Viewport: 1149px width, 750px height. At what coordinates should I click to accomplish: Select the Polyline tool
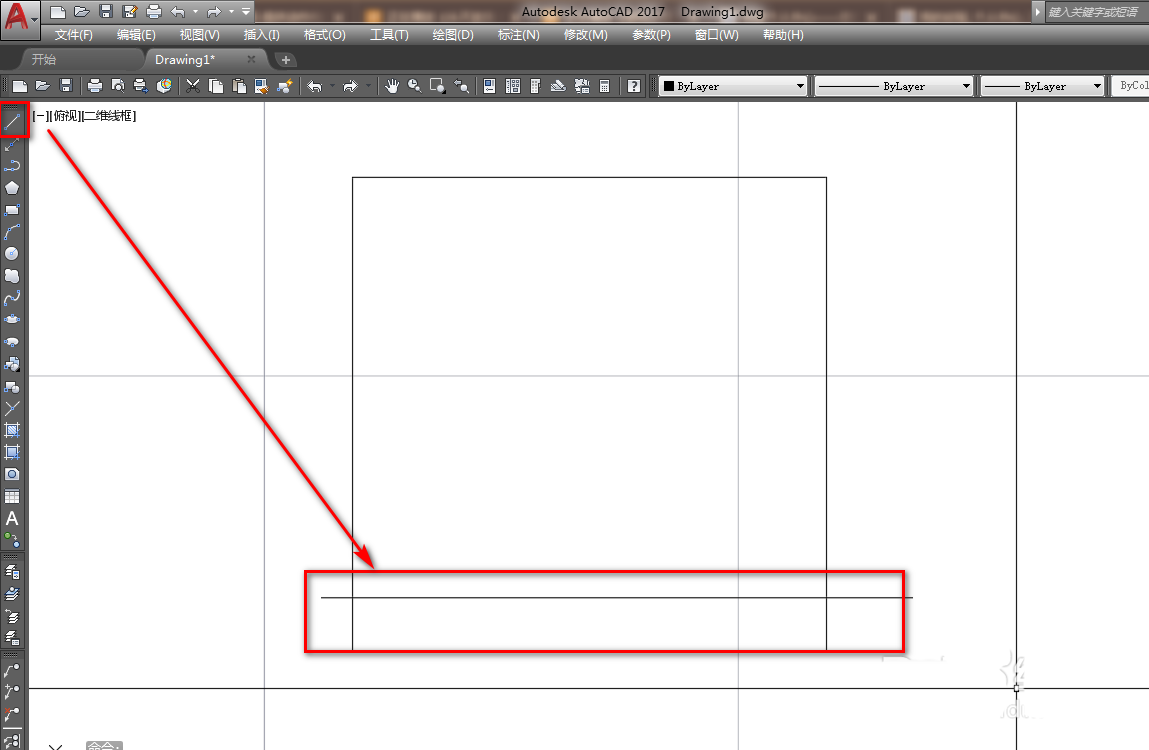(12, 166)
